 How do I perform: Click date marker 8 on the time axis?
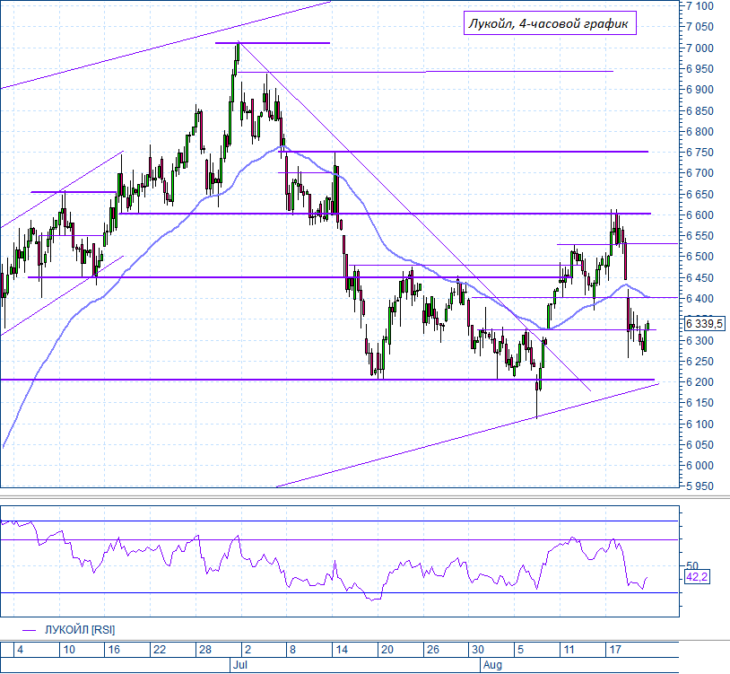point(292,649)
